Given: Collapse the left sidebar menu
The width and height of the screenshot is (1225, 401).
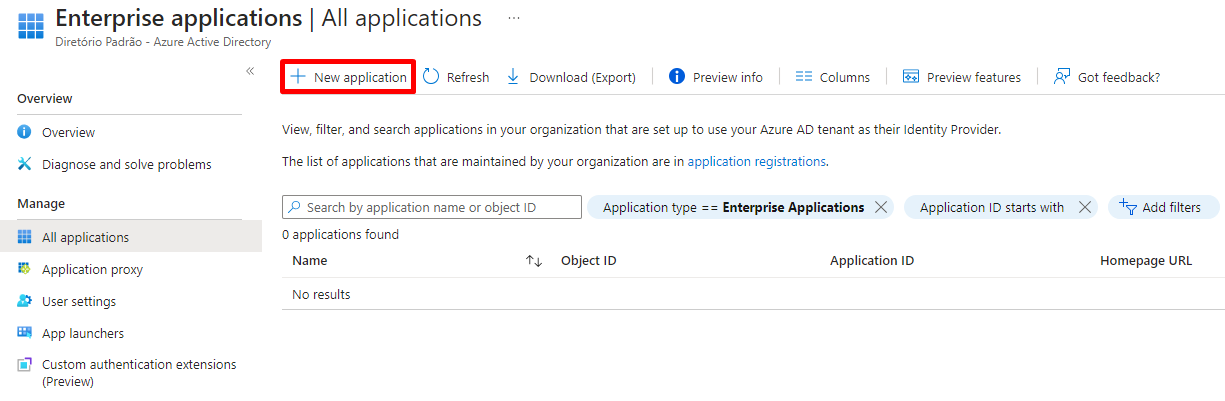Looking at the screenshot, I should [250, 70].
